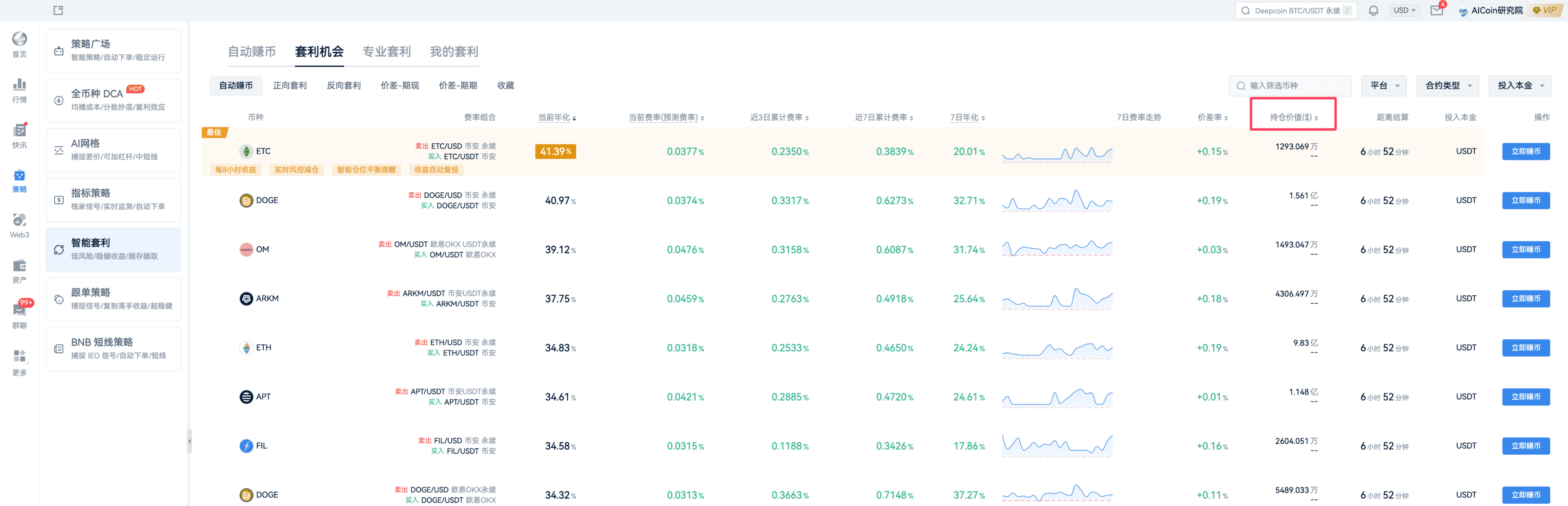Sort by 当前费率(预测费率) column
The image size is (1568, 506).
[x=666, y=118]
